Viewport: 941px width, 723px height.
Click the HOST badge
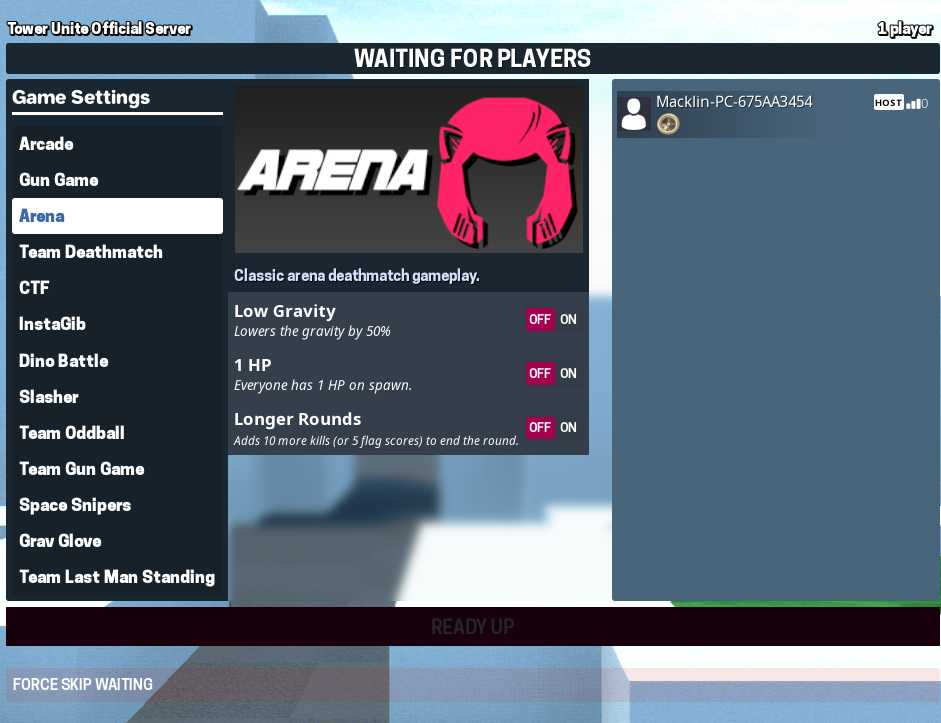point(888,103)
